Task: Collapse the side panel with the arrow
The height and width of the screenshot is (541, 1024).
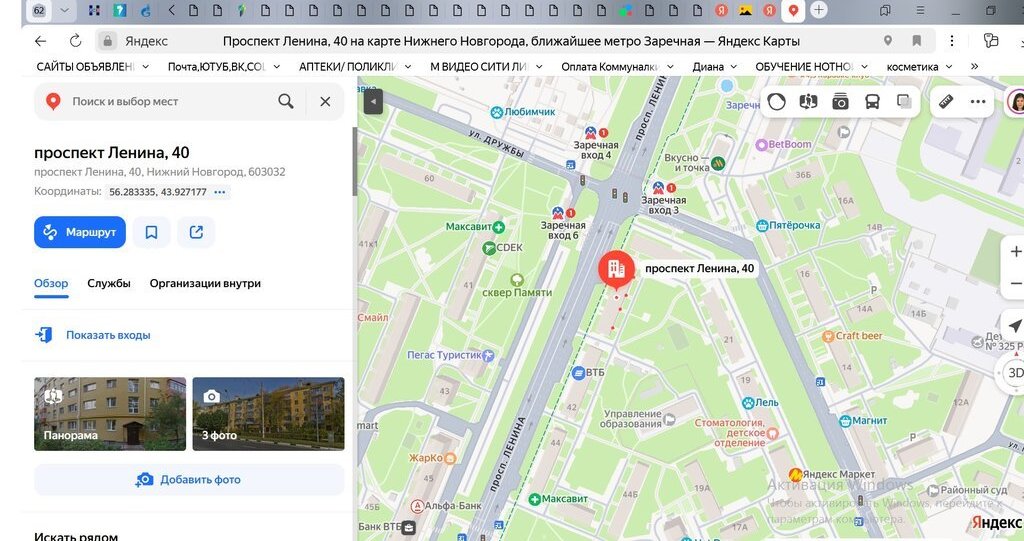Action: pos(373,102)
